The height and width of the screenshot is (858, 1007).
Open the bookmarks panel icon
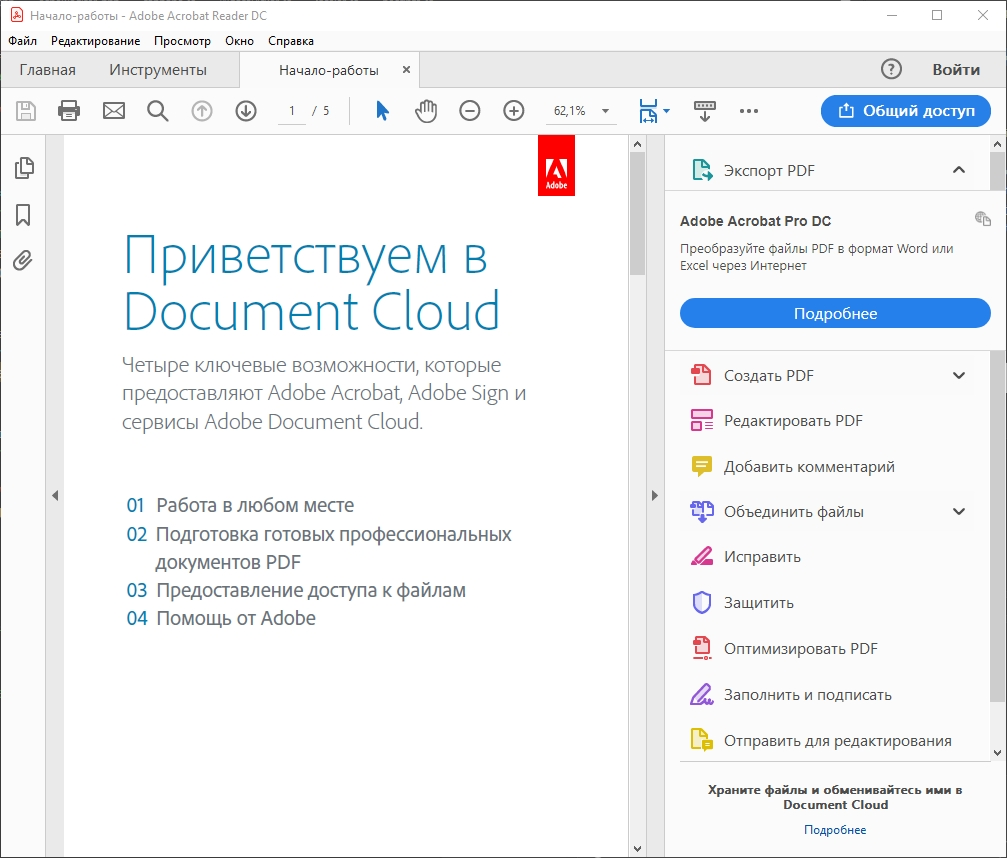click(24, 215)
